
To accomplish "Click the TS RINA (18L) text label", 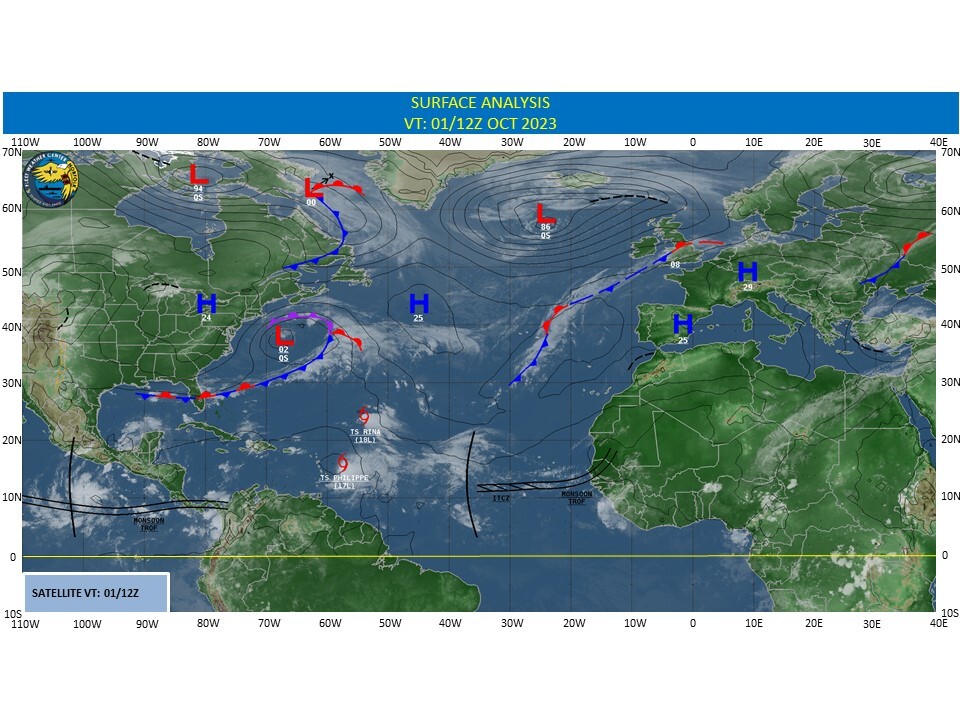I will tap(363, 436).
